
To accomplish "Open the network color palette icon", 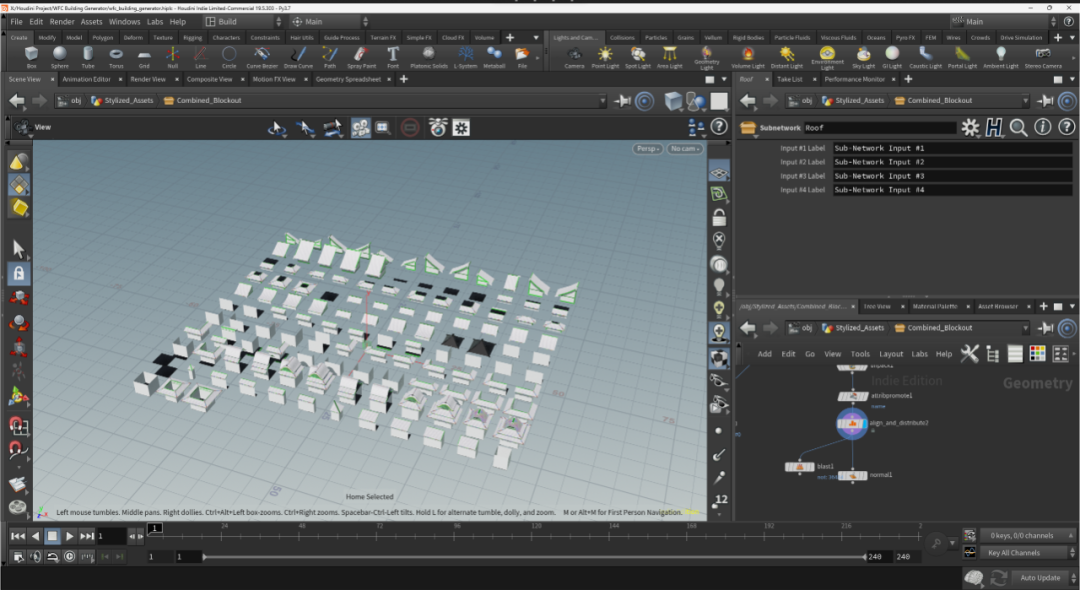I will [x=1037, y=353].
